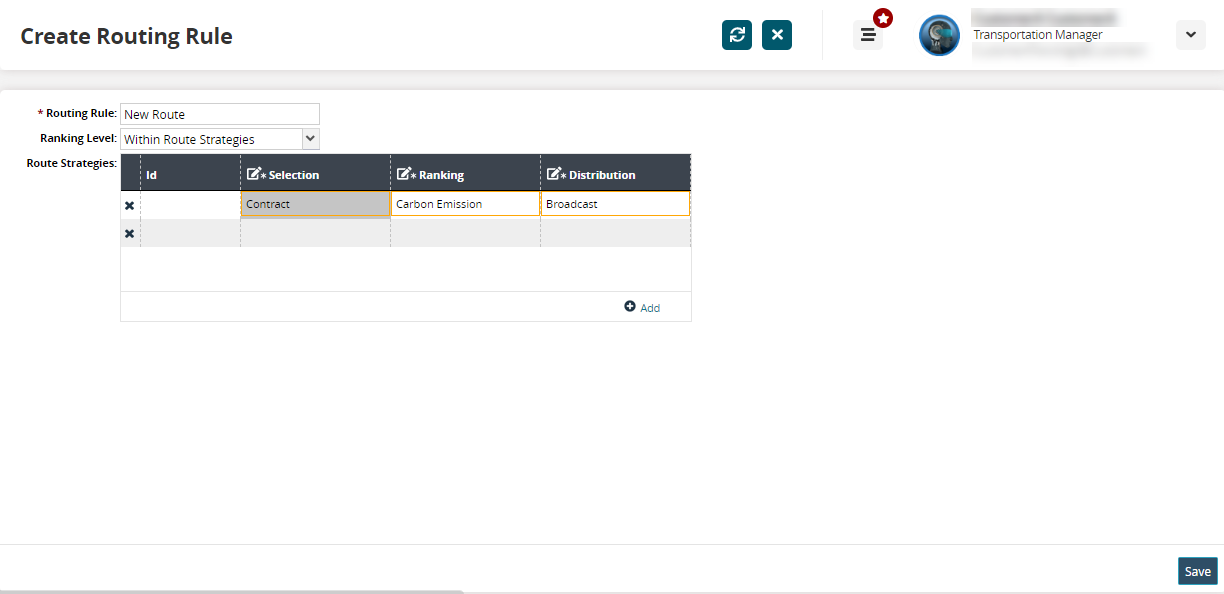Screen dimensions: 1224x594
Task: Click the horizontal scrollbar at bottom
Action: coord(232,591)
